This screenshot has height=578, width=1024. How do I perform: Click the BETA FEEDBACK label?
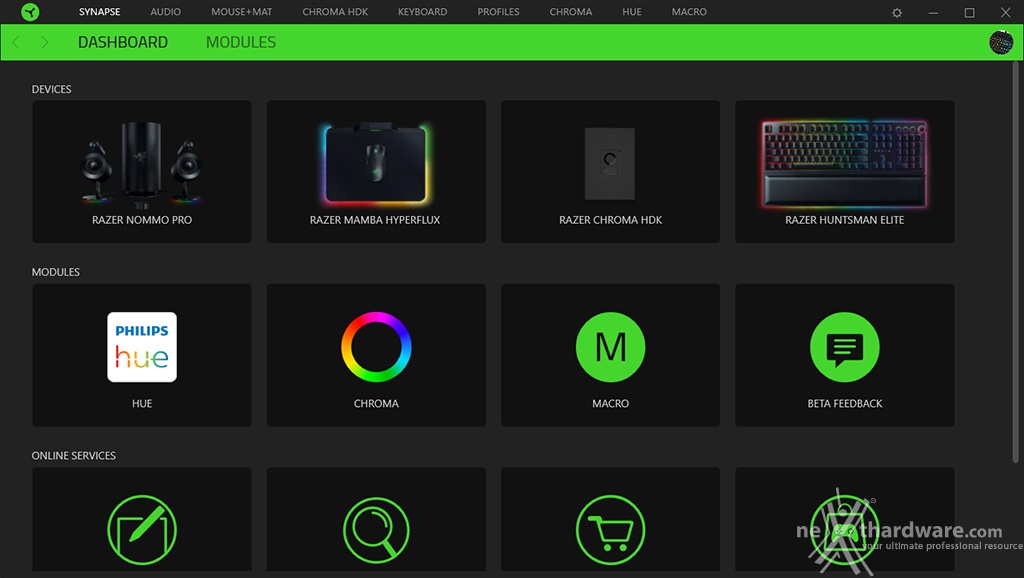[844, 404]
